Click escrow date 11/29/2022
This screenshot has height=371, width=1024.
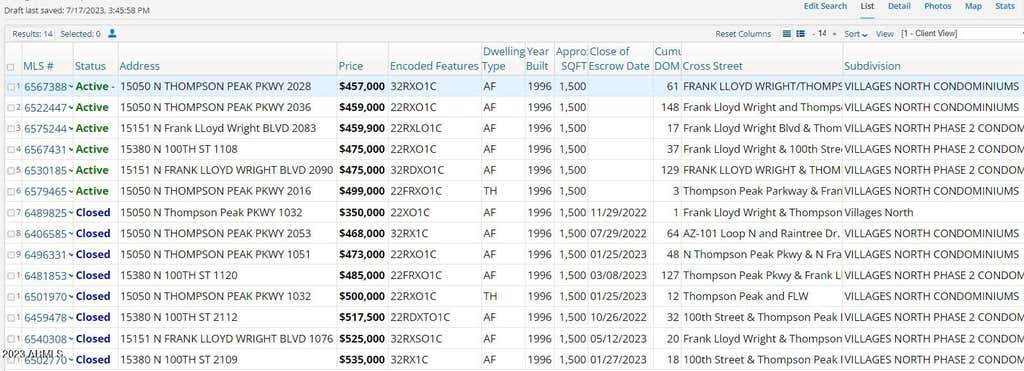click(x=618, y=213)
